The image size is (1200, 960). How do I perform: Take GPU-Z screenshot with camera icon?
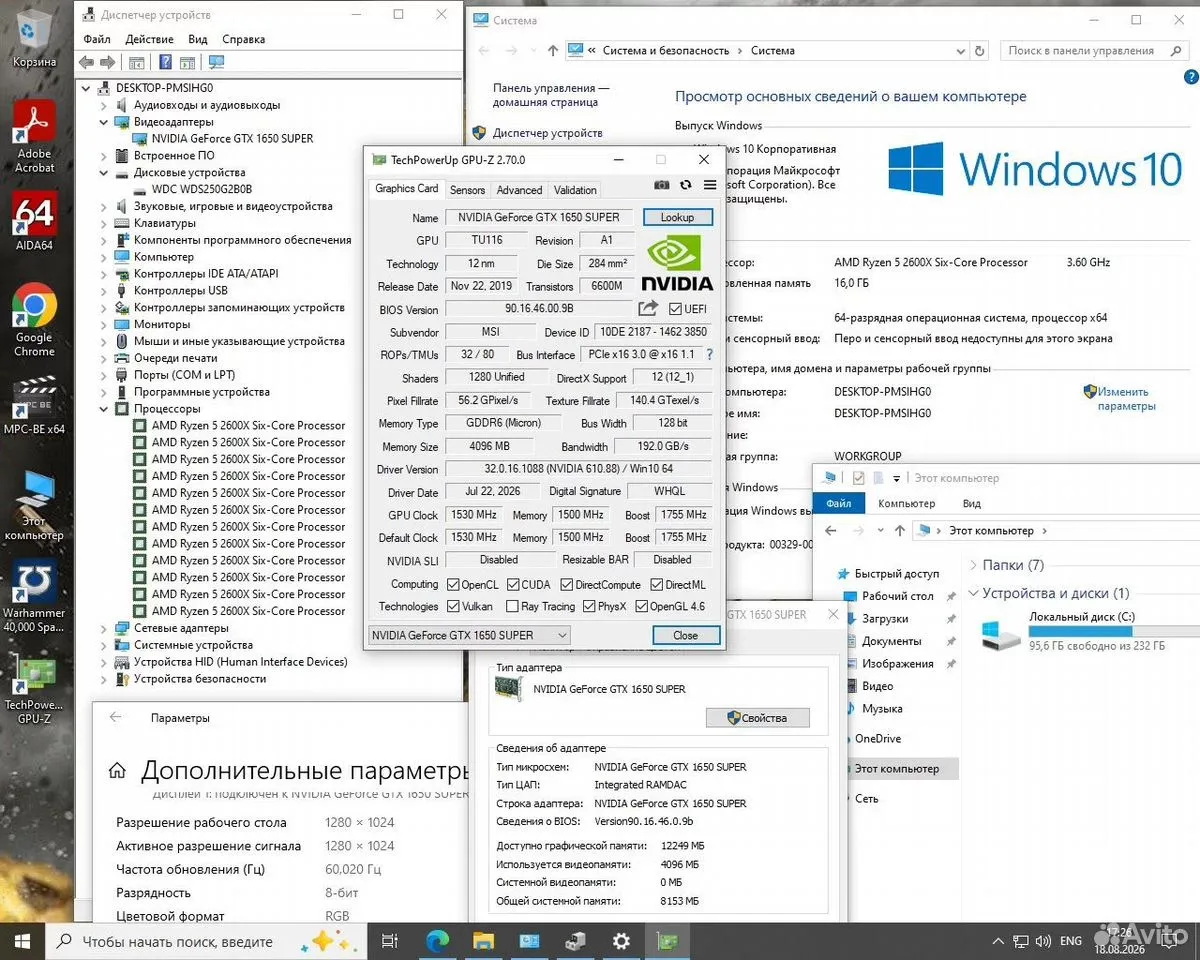tap(662, 185)
